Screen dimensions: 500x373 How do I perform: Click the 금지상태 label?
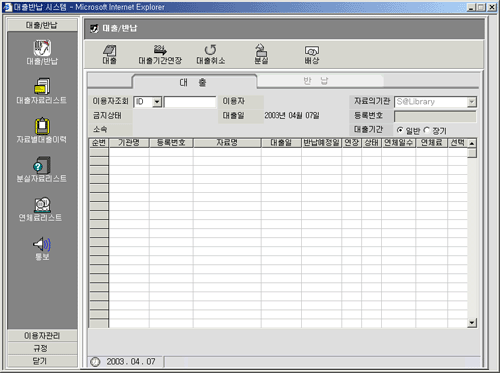[107, 116]
